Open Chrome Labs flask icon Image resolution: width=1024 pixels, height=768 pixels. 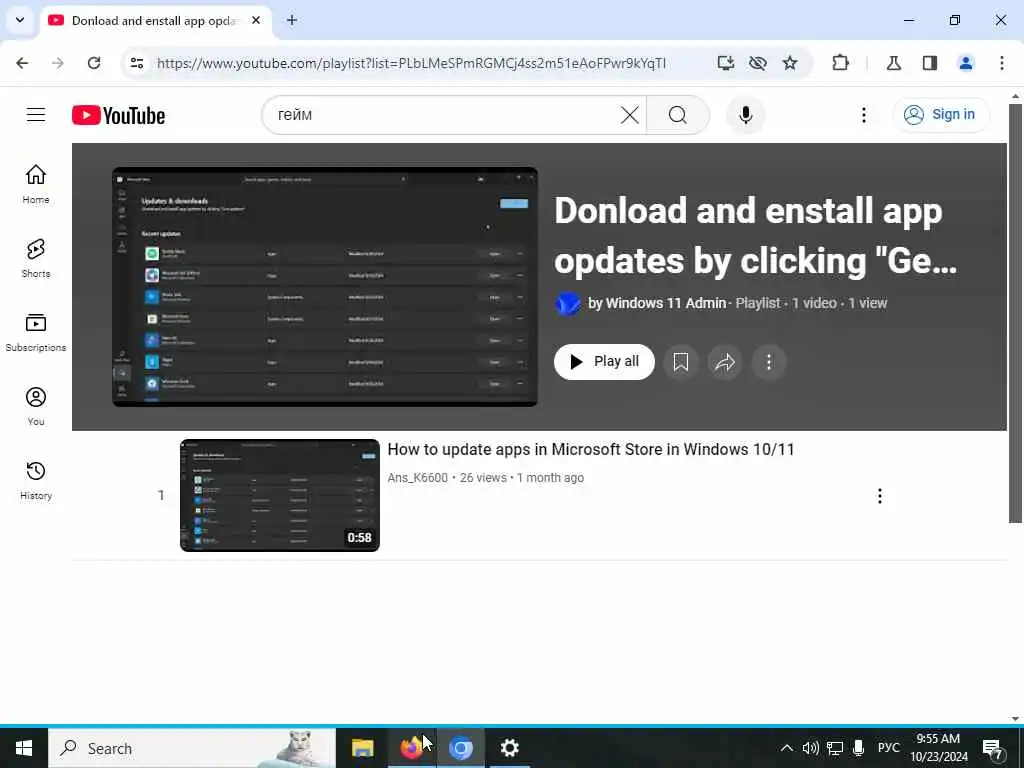coord(893,63)
